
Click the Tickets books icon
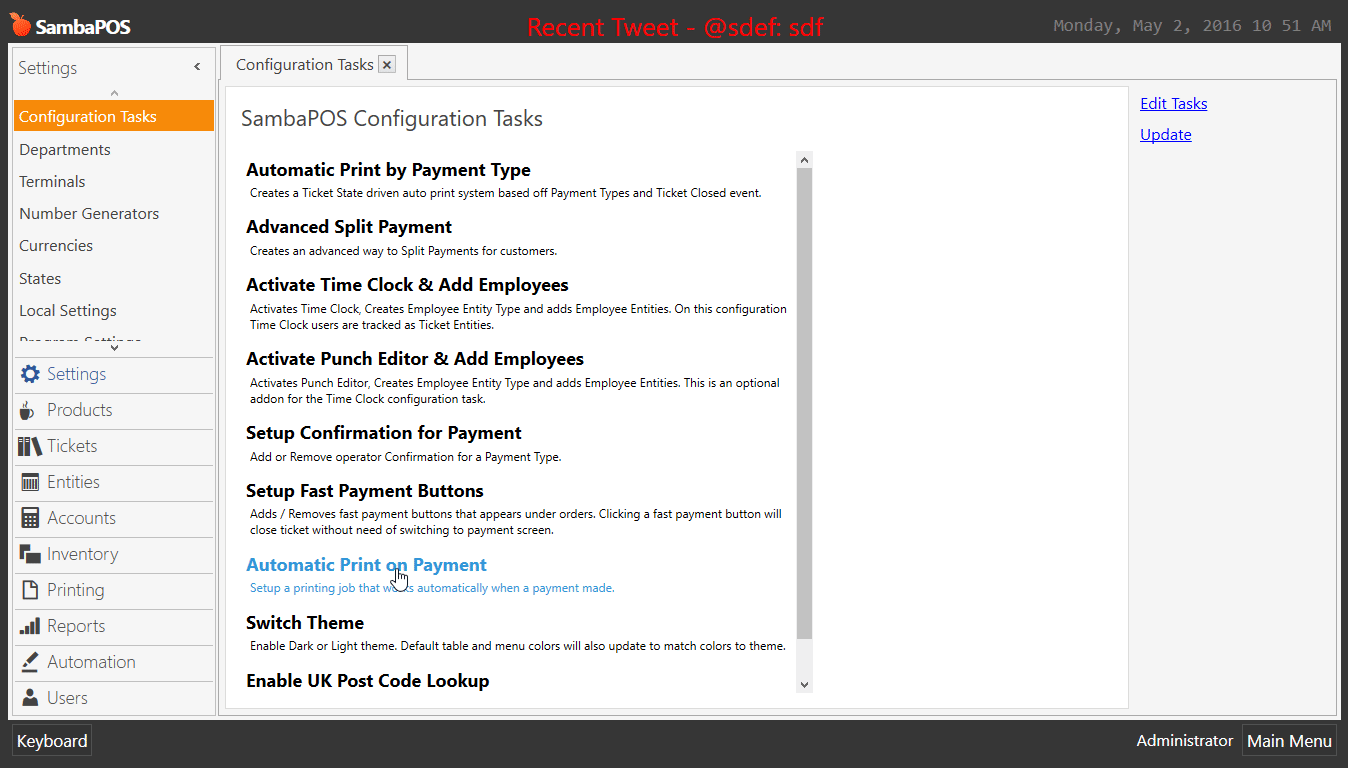click(30, 446)
